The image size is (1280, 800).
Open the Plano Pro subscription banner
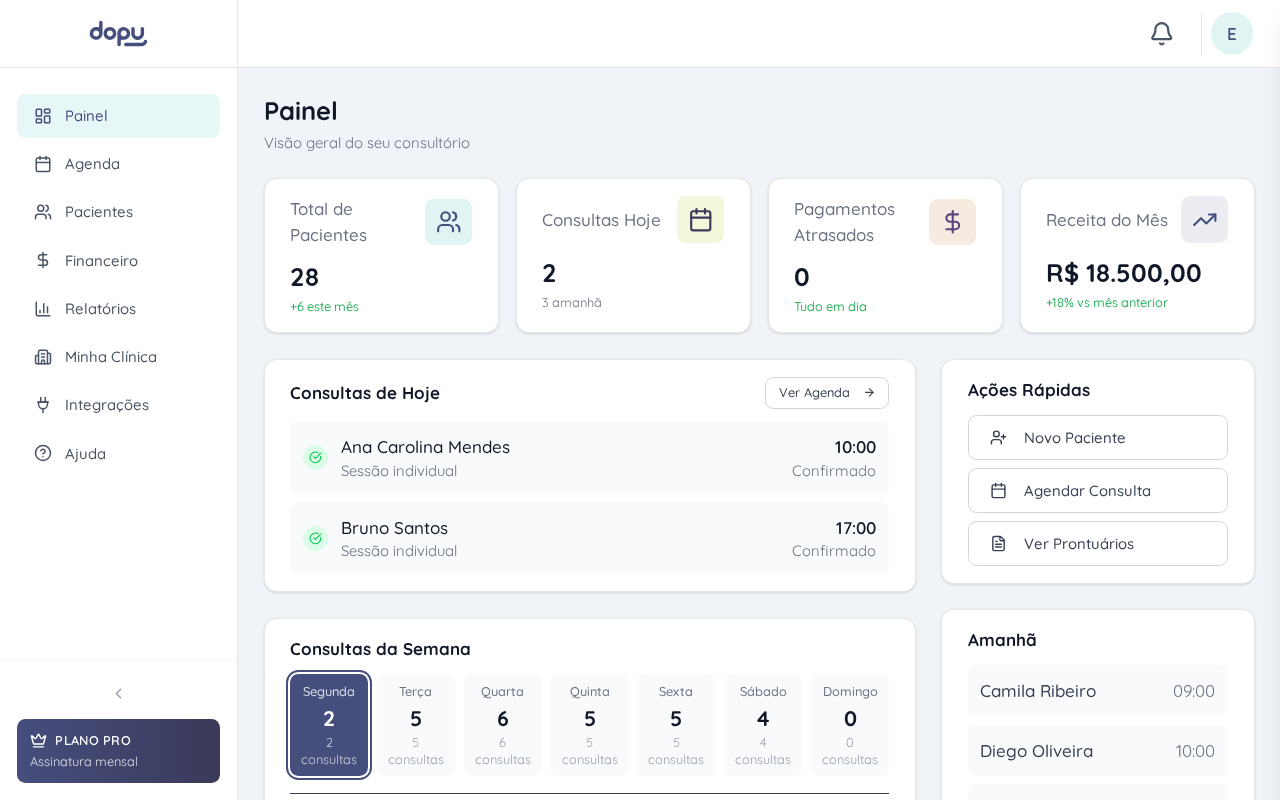(118, 751)
